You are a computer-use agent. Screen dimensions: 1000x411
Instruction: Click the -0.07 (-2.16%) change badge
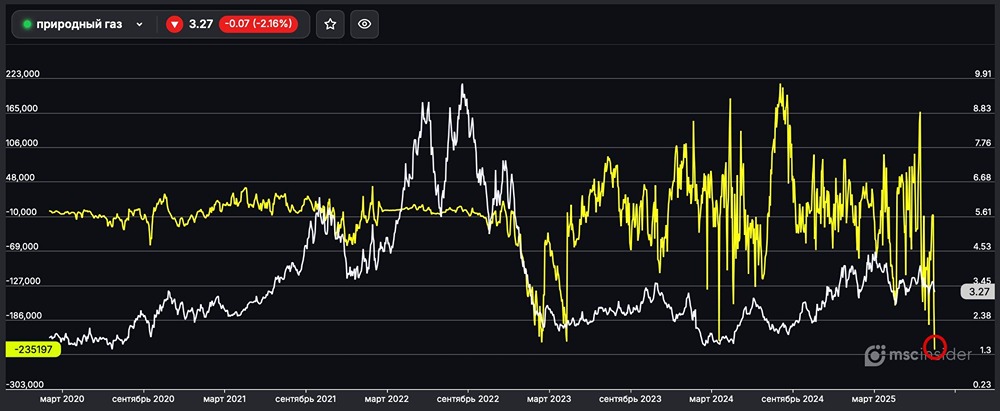tap(258, 24)
